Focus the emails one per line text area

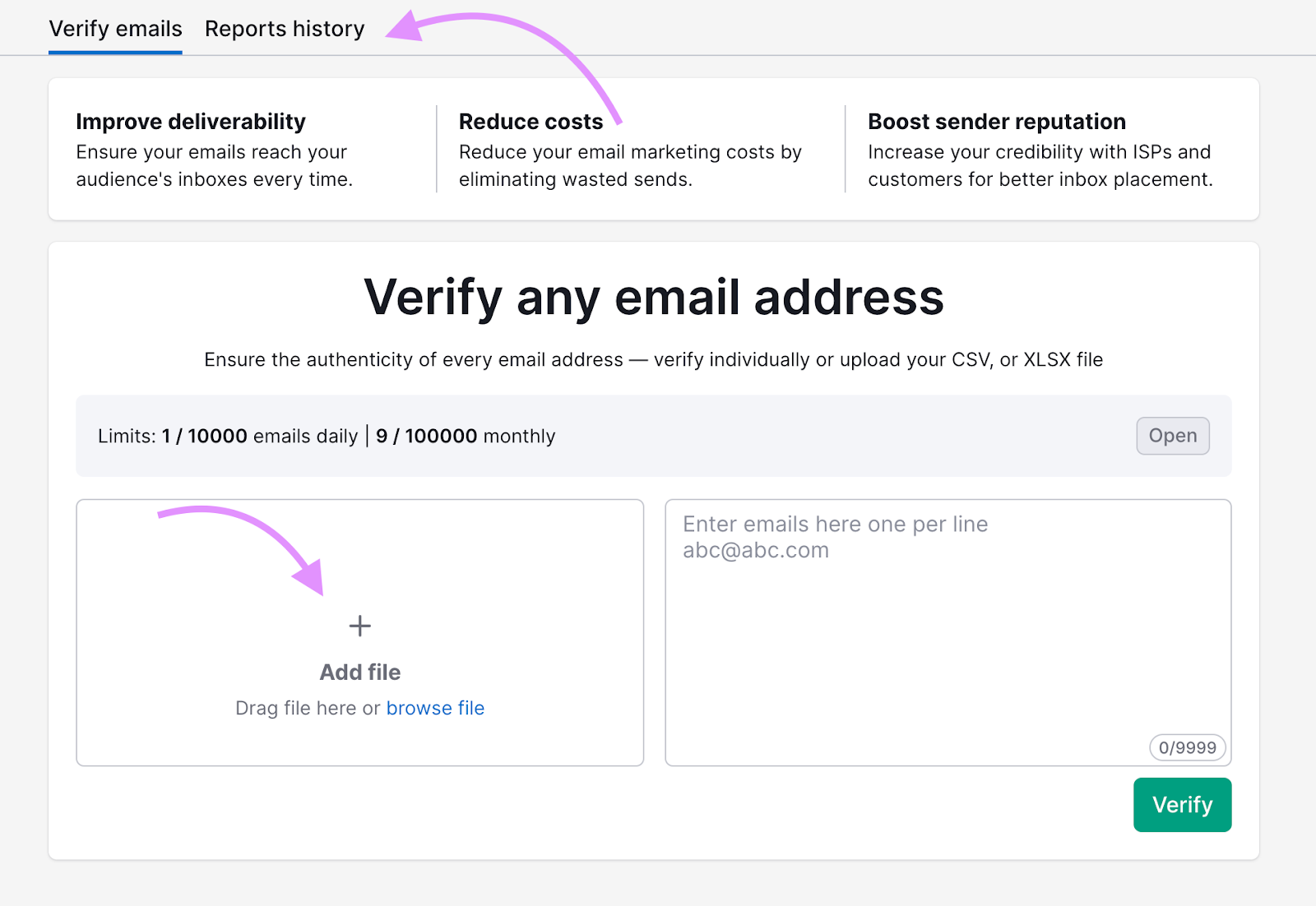[948, 632]
